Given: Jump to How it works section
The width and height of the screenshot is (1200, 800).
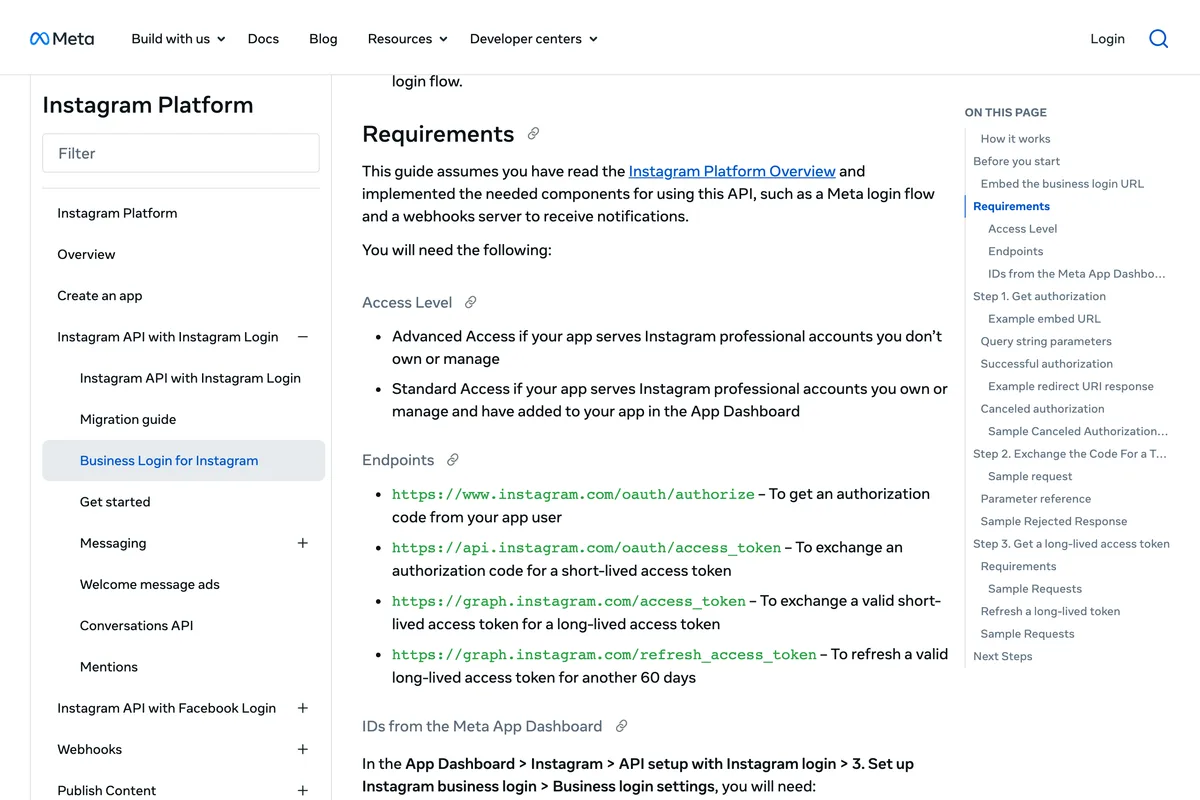Looking at the screenshot, I should (1015, 139).
